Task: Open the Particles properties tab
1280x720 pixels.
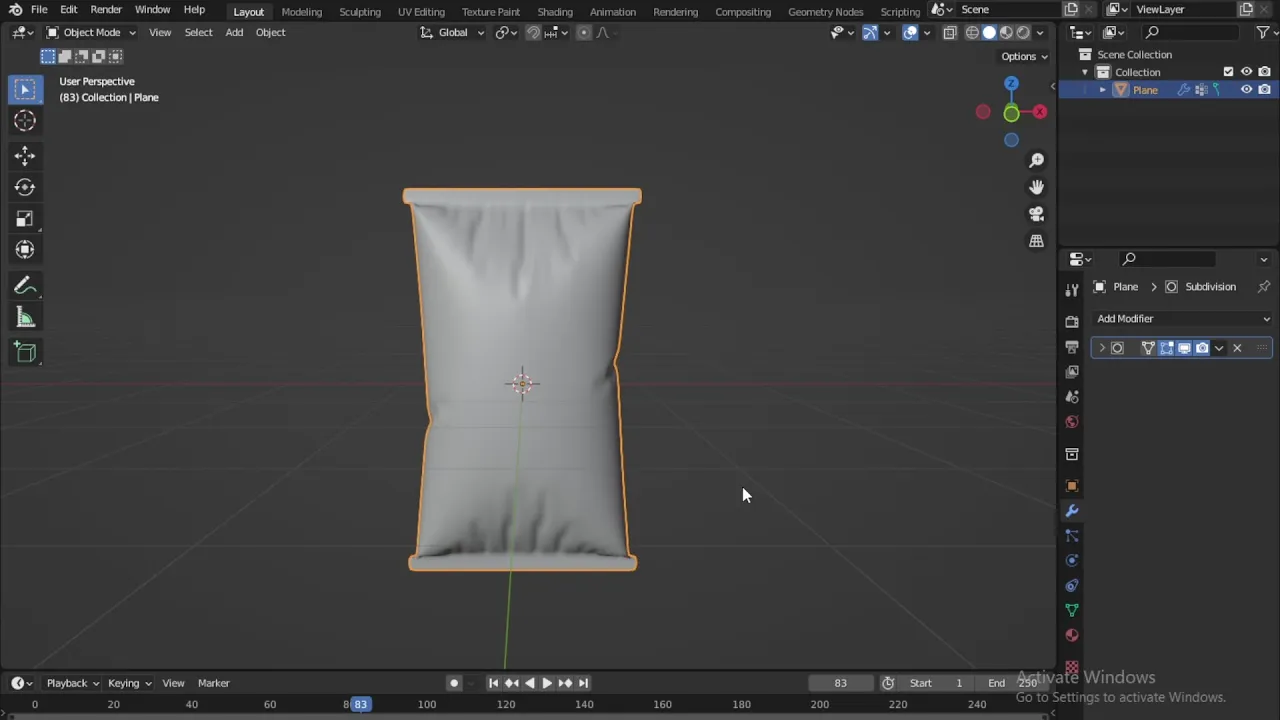Action: coord(1072,536)
